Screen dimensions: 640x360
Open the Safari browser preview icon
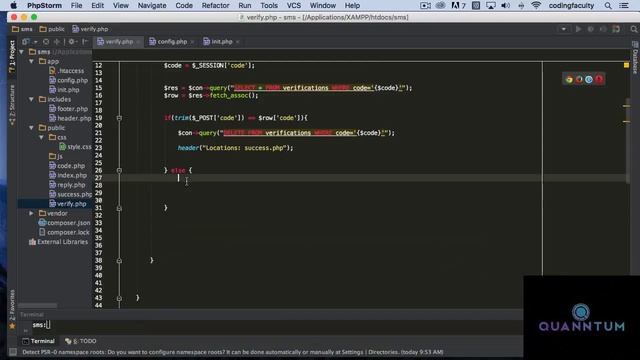click(x=589, y=80)
